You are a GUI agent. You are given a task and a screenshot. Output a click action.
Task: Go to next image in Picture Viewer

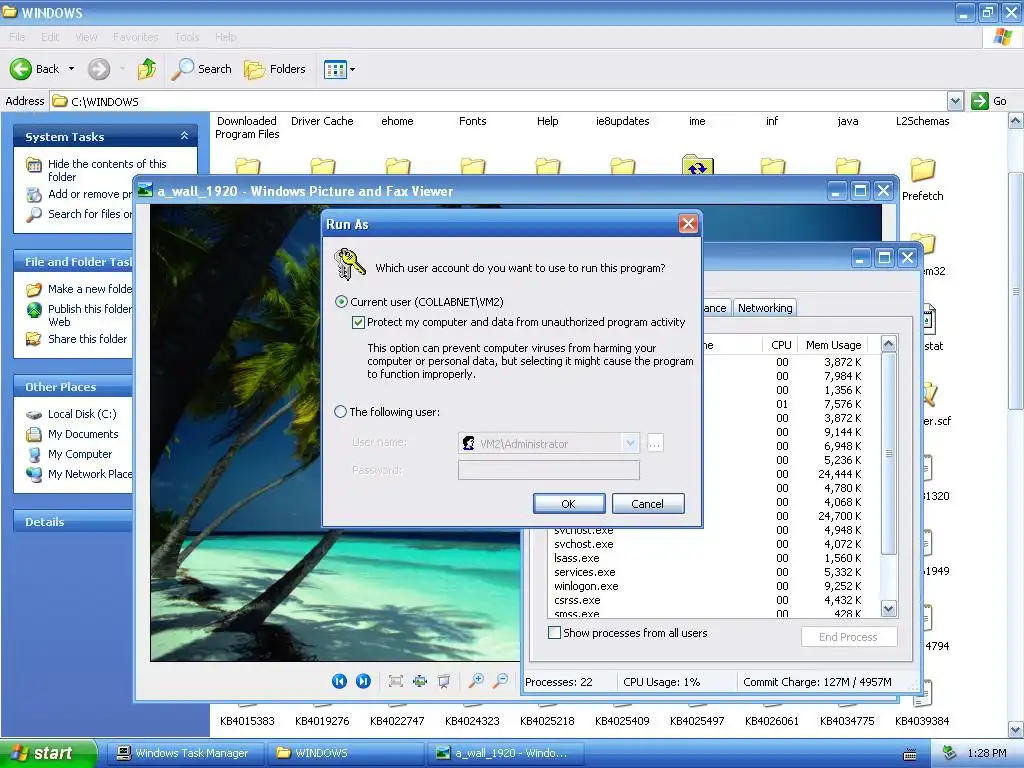coord(363,681)
